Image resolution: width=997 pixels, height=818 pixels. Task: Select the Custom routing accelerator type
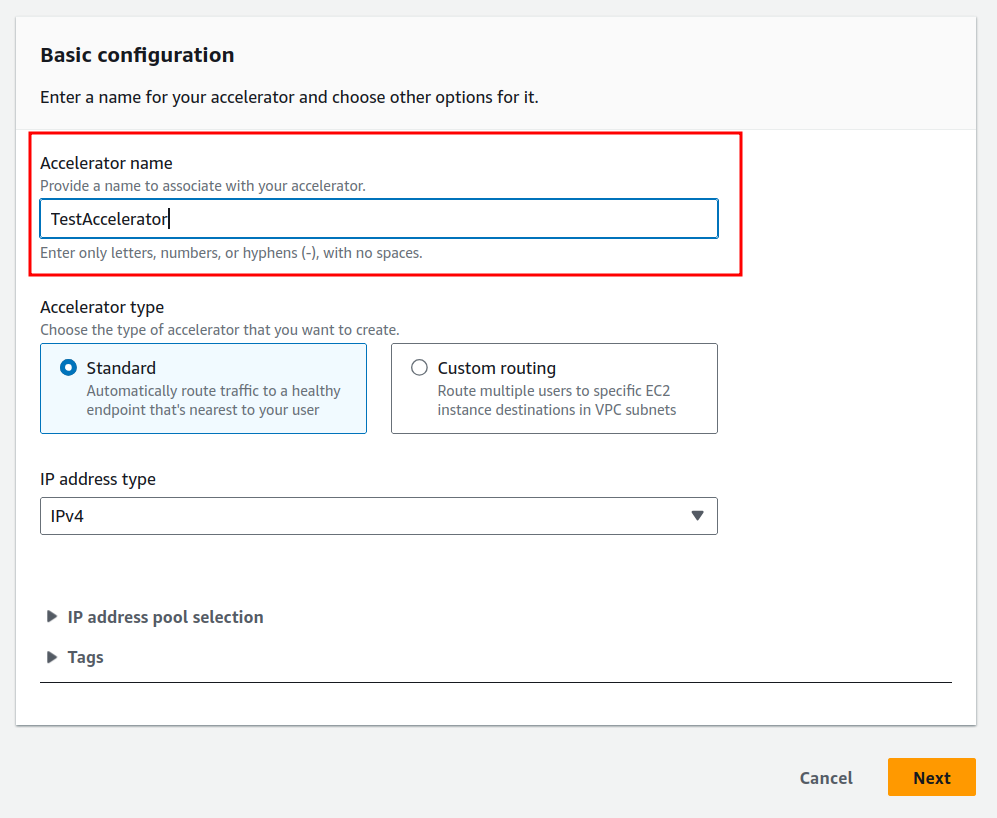tap(553, 388)
